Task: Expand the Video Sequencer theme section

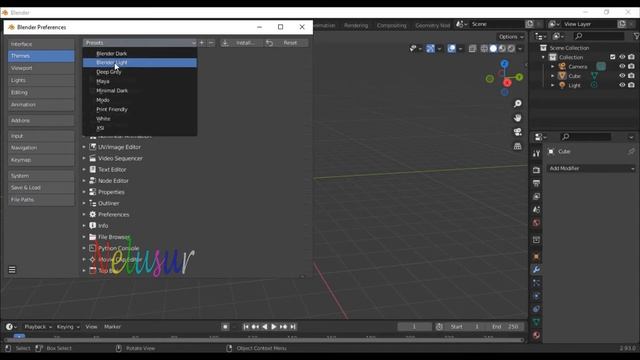Action: pyautogui.click(x=84, y=158)
